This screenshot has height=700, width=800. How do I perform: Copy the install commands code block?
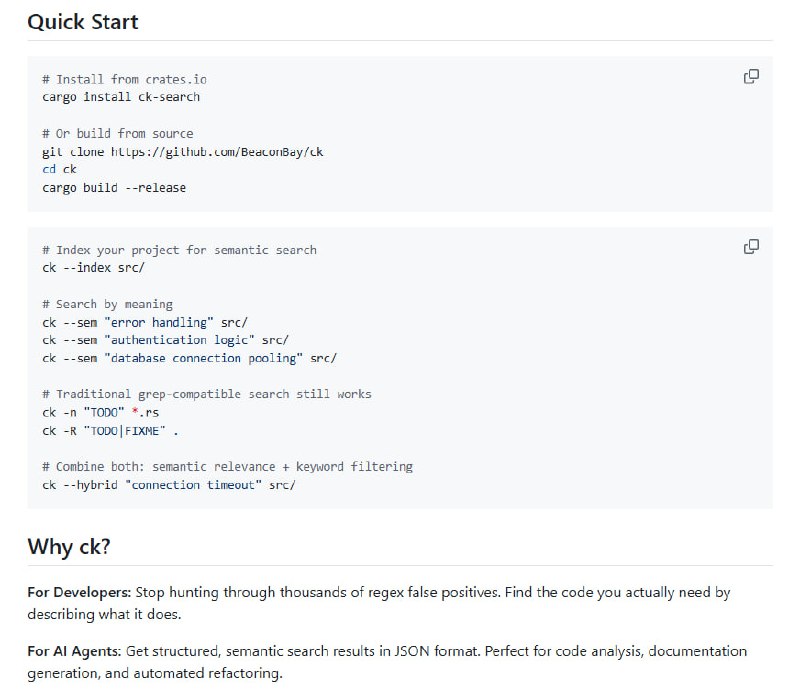(751, 77)
